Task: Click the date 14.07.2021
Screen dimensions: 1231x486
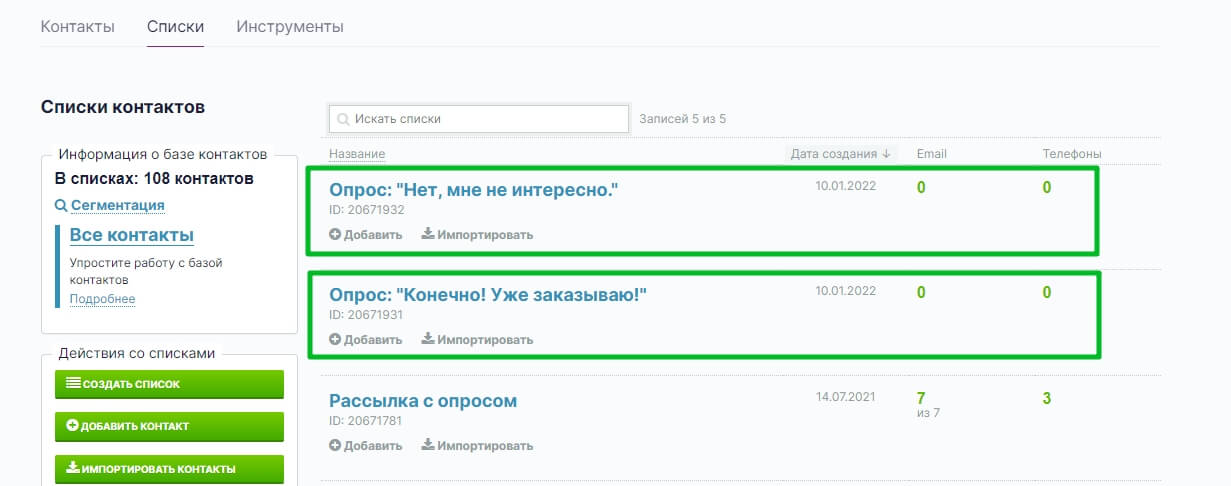Action: (846, 397)
